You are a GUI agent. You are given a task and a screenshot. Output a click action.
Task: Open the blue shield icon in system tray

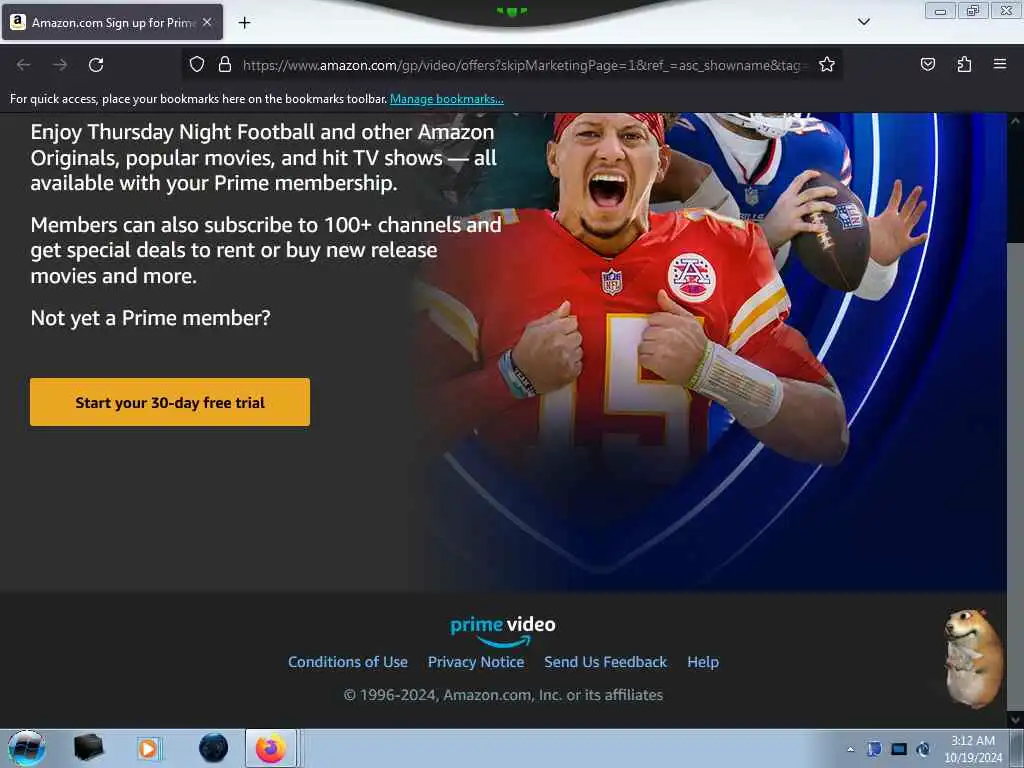tap(874, 749)
